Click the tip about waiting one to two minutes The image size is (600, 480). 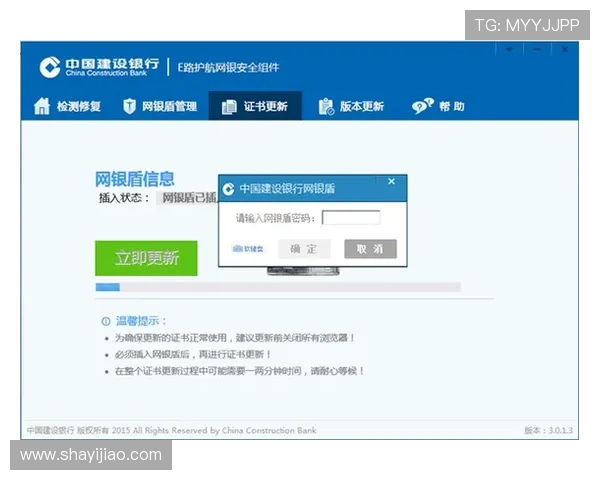tap(239, 371)
